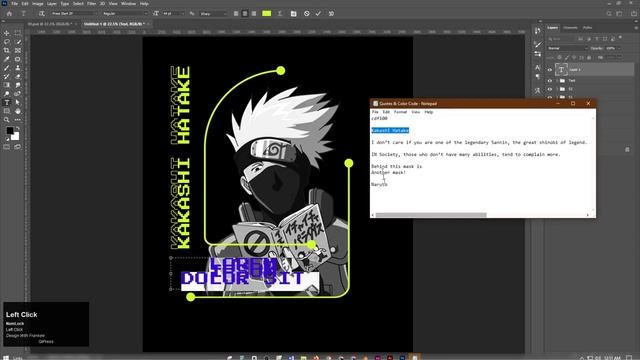640x360 pixels.
Task: Align text right
Action: tap(254, 13)
